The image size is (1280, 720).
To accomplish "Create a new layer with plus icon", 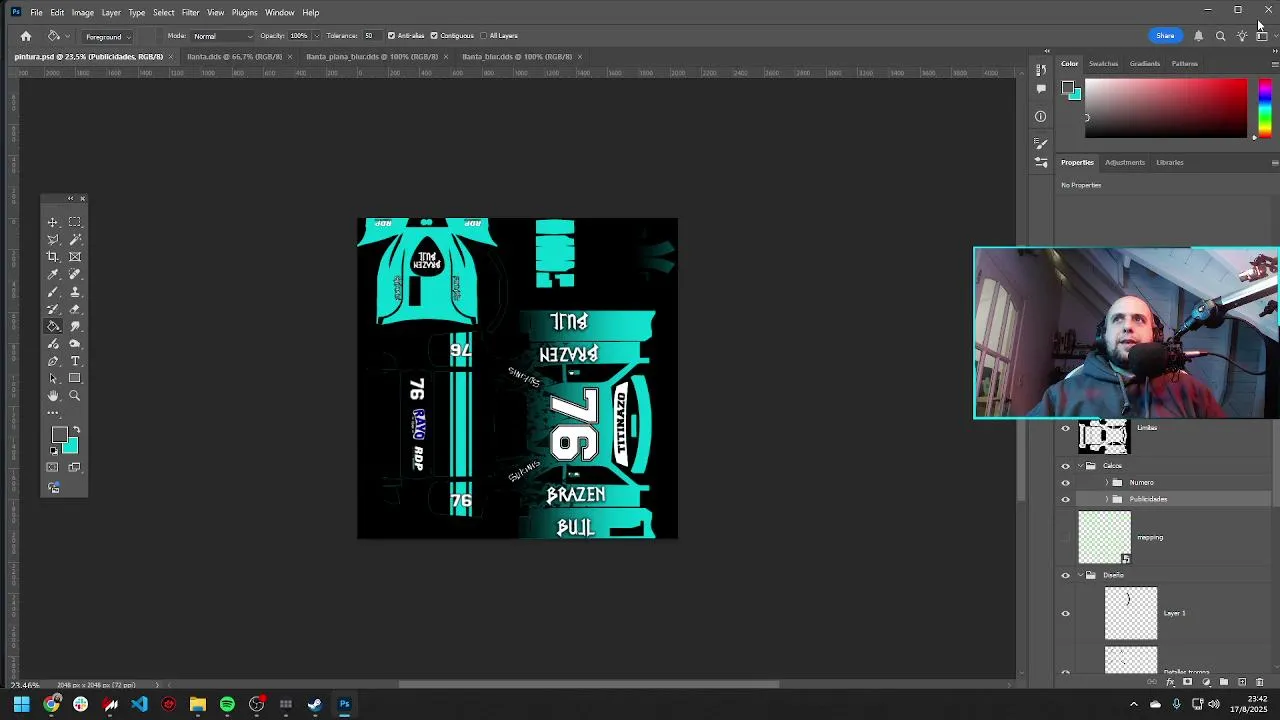I will 1242,682.
